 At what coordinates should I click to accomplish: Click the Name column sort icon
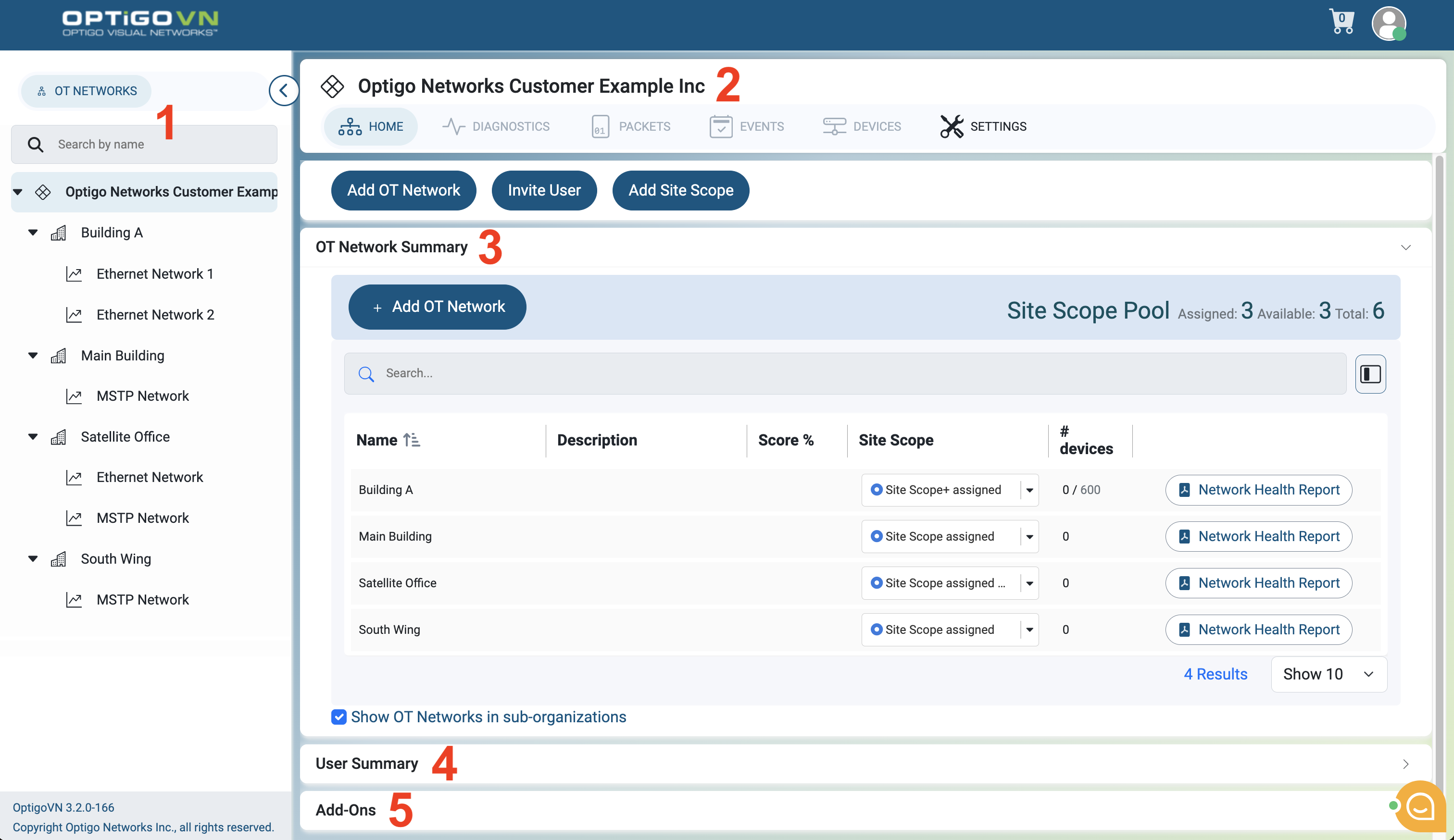point(412,440)
